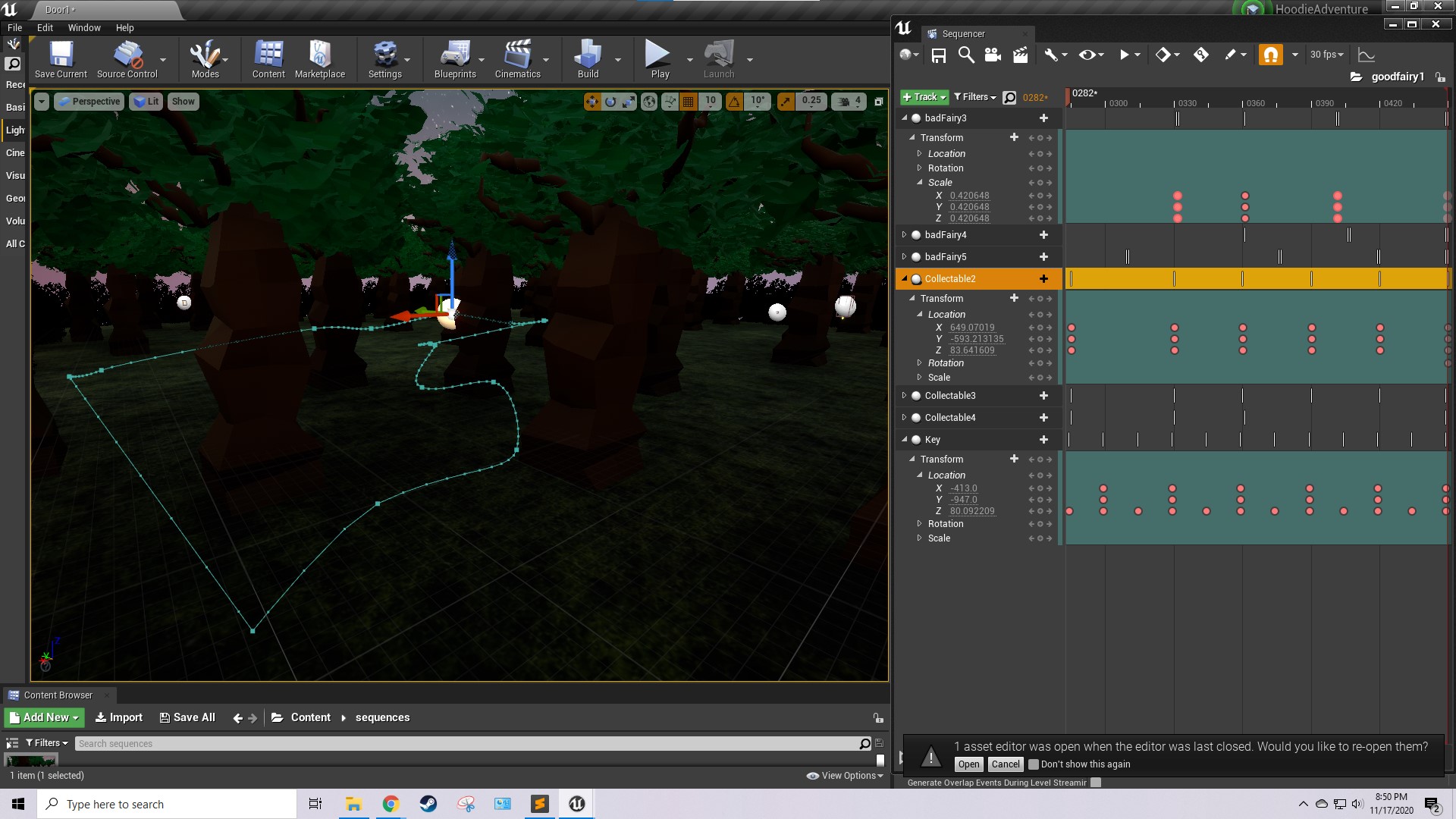Switch to the Content Browser tab

(58, 695)
